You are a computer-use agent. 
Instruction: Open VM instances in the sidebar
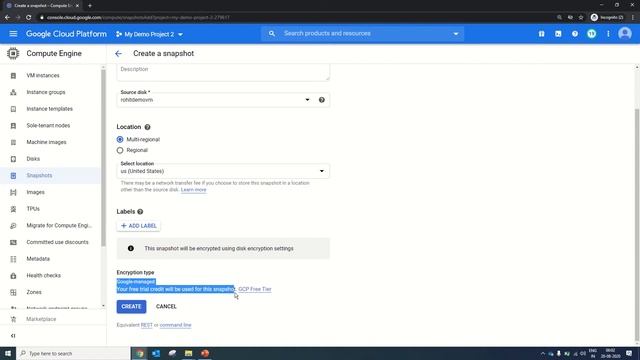(43, 76)
